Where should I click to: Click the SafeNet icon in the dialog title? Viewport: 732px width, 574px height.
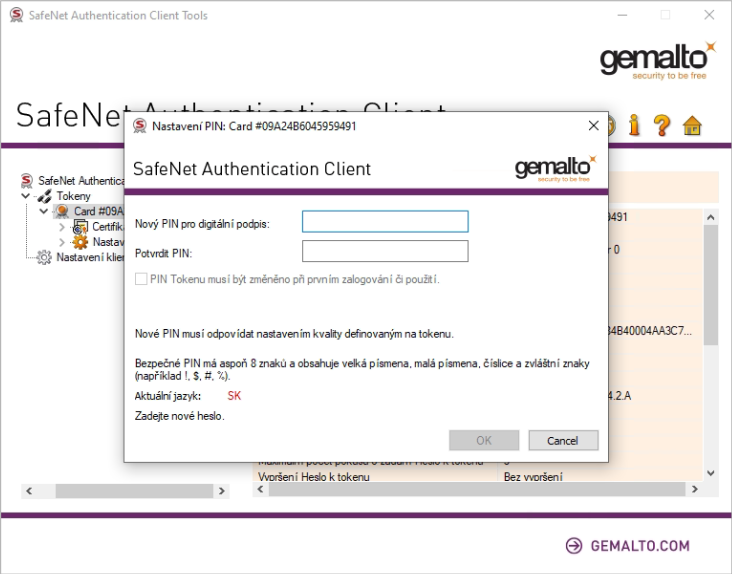point(140,126)
